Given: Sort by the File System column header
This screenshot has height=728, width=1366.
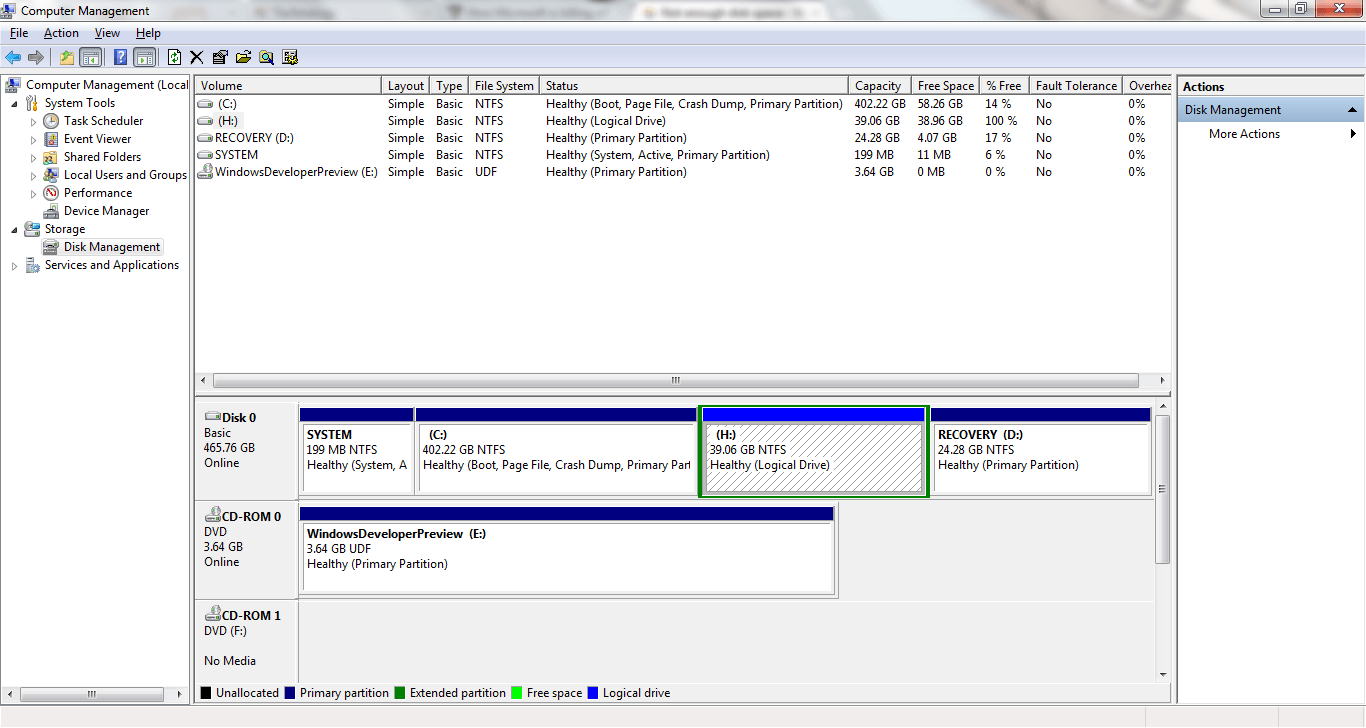Looking at the screenshot, I should [x=505, y=86].
